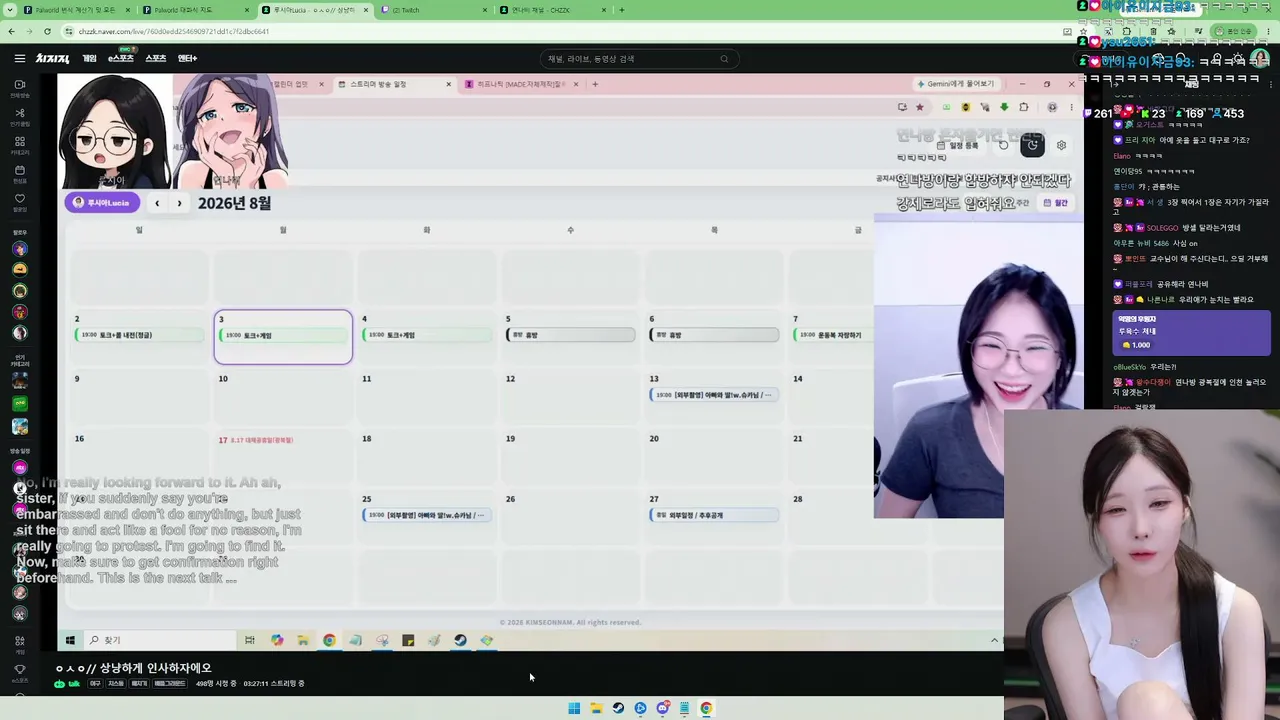Open 팔로잉 heart in the Chzzk sidebar
The width and height of the screenshot is (1280, 720).
19,204
